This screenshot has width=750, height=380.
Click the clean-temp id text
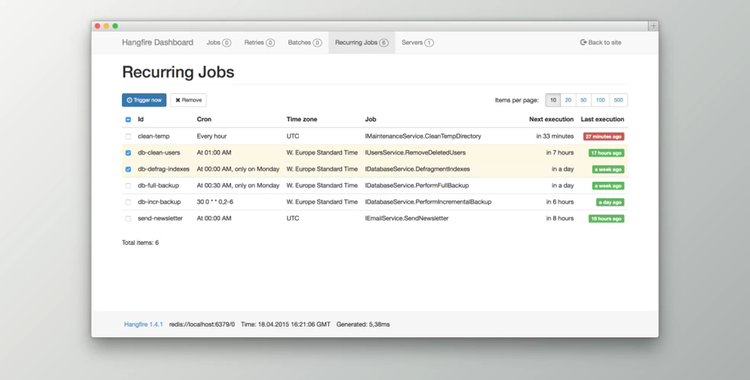pyautogui.click(x=154, y=136)
